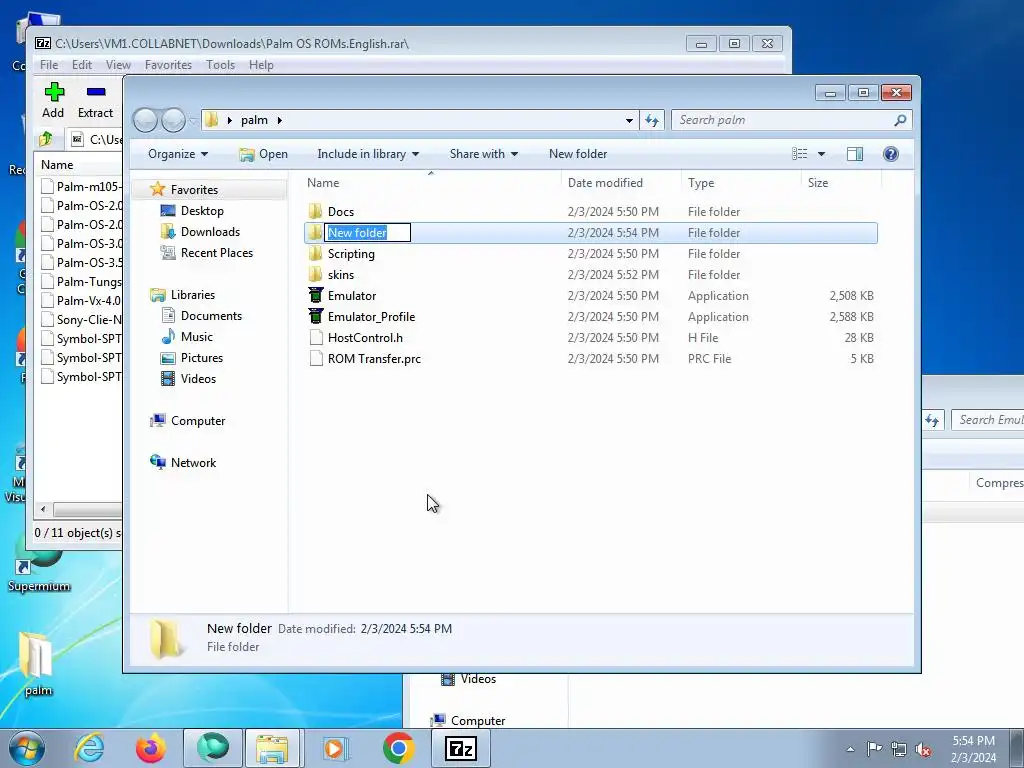
Task: Expand the address bar history dropdown
Action: 629,120
